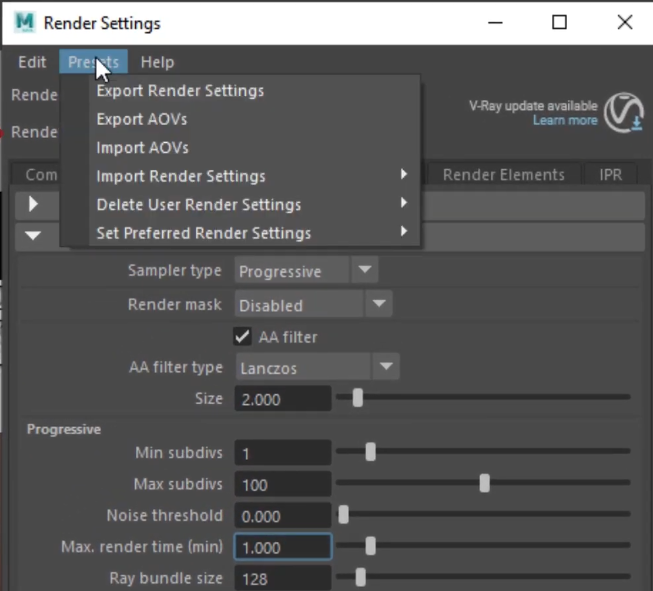Choose Export AOVs from Presets menu
The width and height of the screenshot is (653, 591).
point(142,119)
